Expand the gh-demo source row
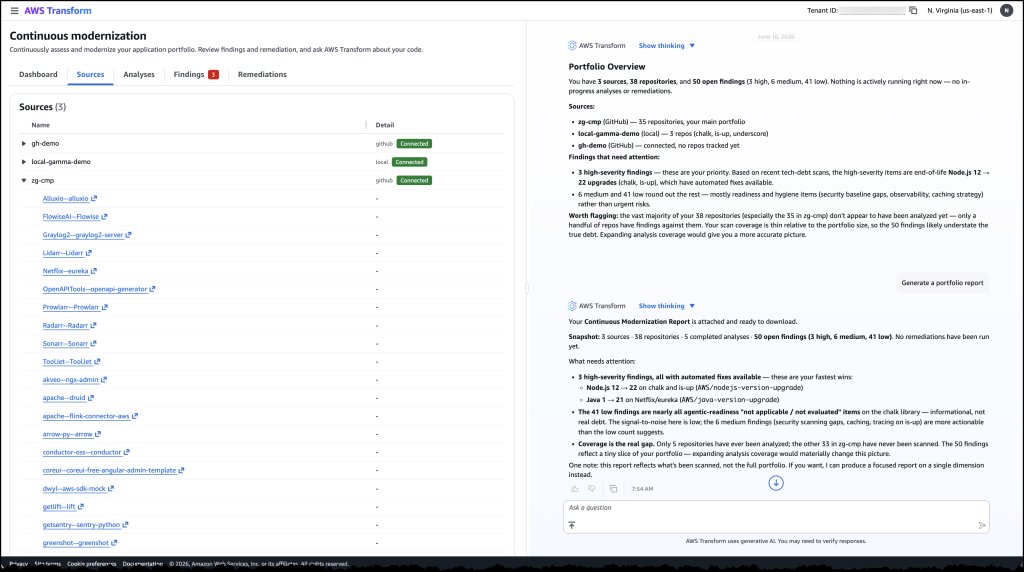1024x572 pixels. 24,144
